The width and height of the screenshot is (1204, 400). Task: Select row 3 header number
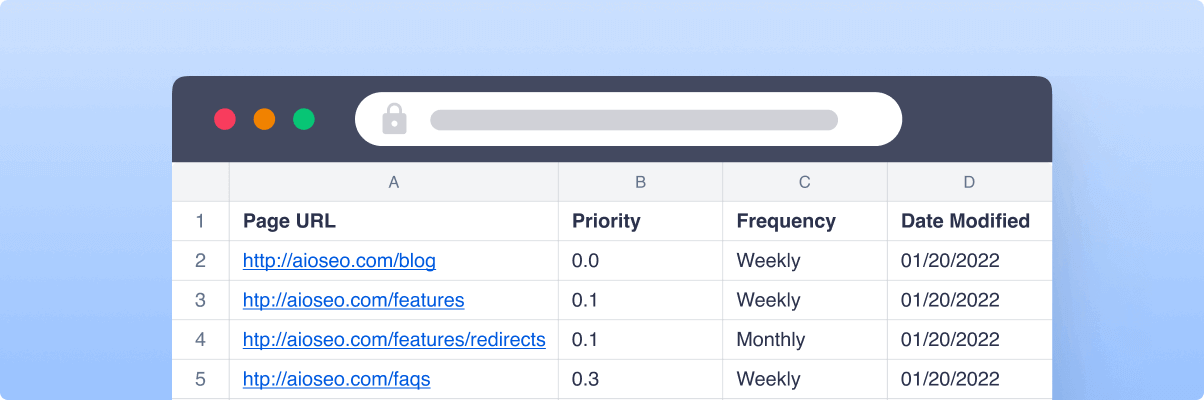(200, 300)
